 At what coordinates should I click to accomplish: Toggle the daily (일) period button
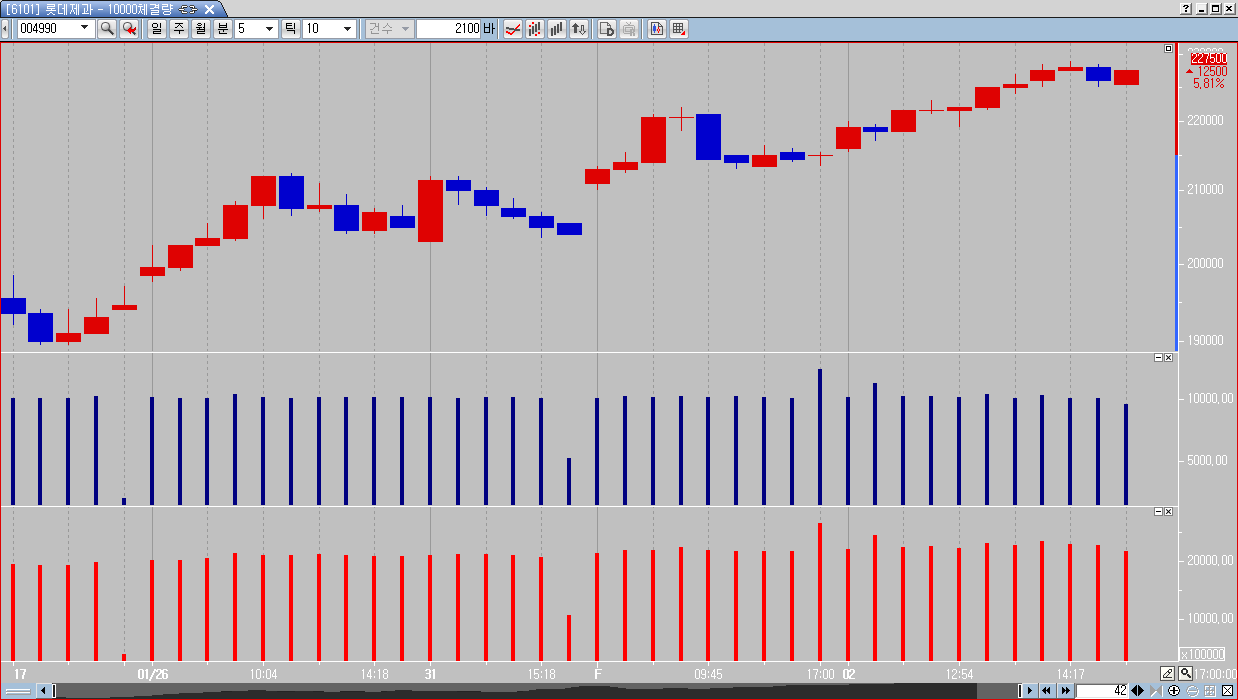point(157,29)
